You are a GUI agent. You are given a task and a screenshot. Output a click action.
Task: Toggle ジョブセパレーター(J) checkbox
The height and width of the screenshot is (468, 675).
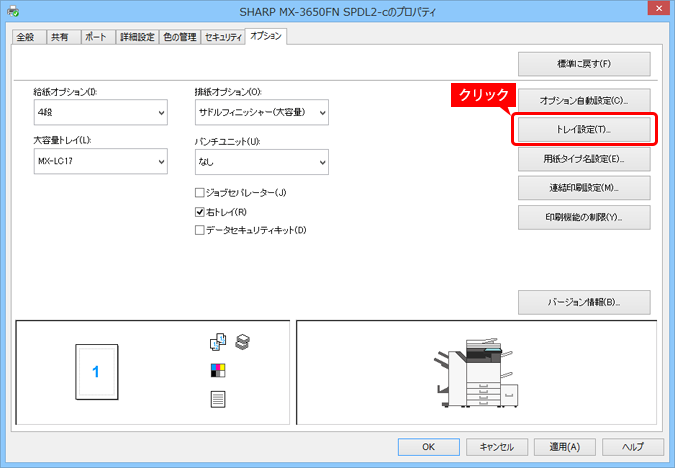[x=199, y=192]
